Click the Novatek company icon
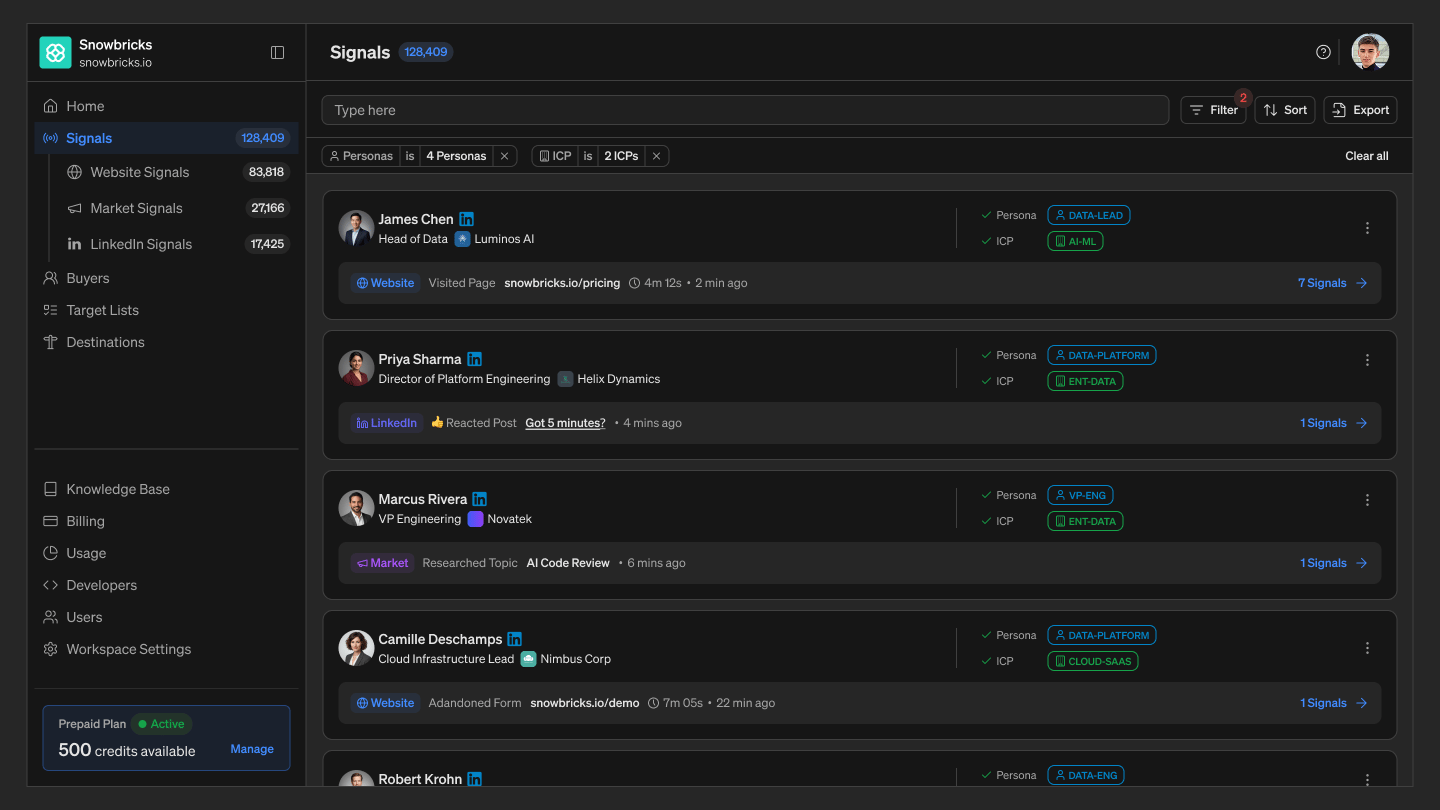1440x810 pixels. coord(475,519)
